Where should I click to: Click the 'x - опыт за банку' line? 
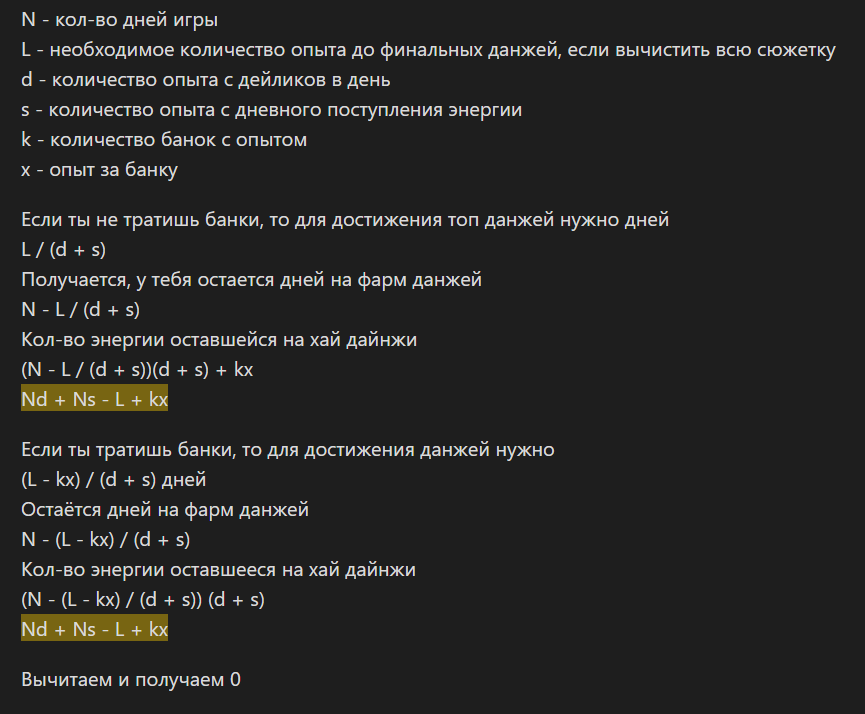click(99, 170)
